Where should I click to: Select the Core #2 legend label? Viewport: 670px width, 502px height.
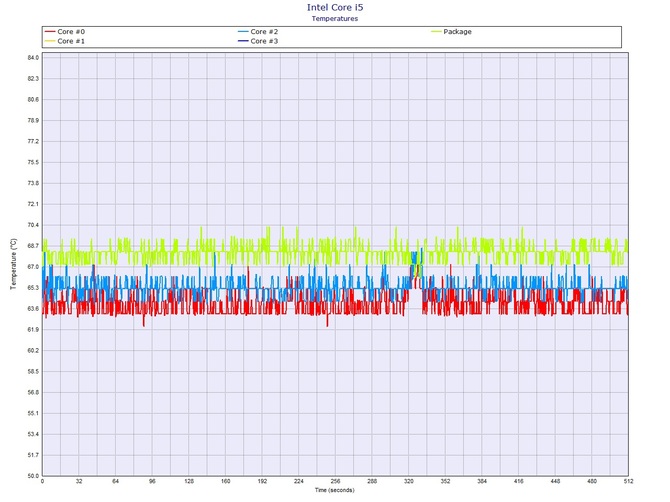pos(263,32)
